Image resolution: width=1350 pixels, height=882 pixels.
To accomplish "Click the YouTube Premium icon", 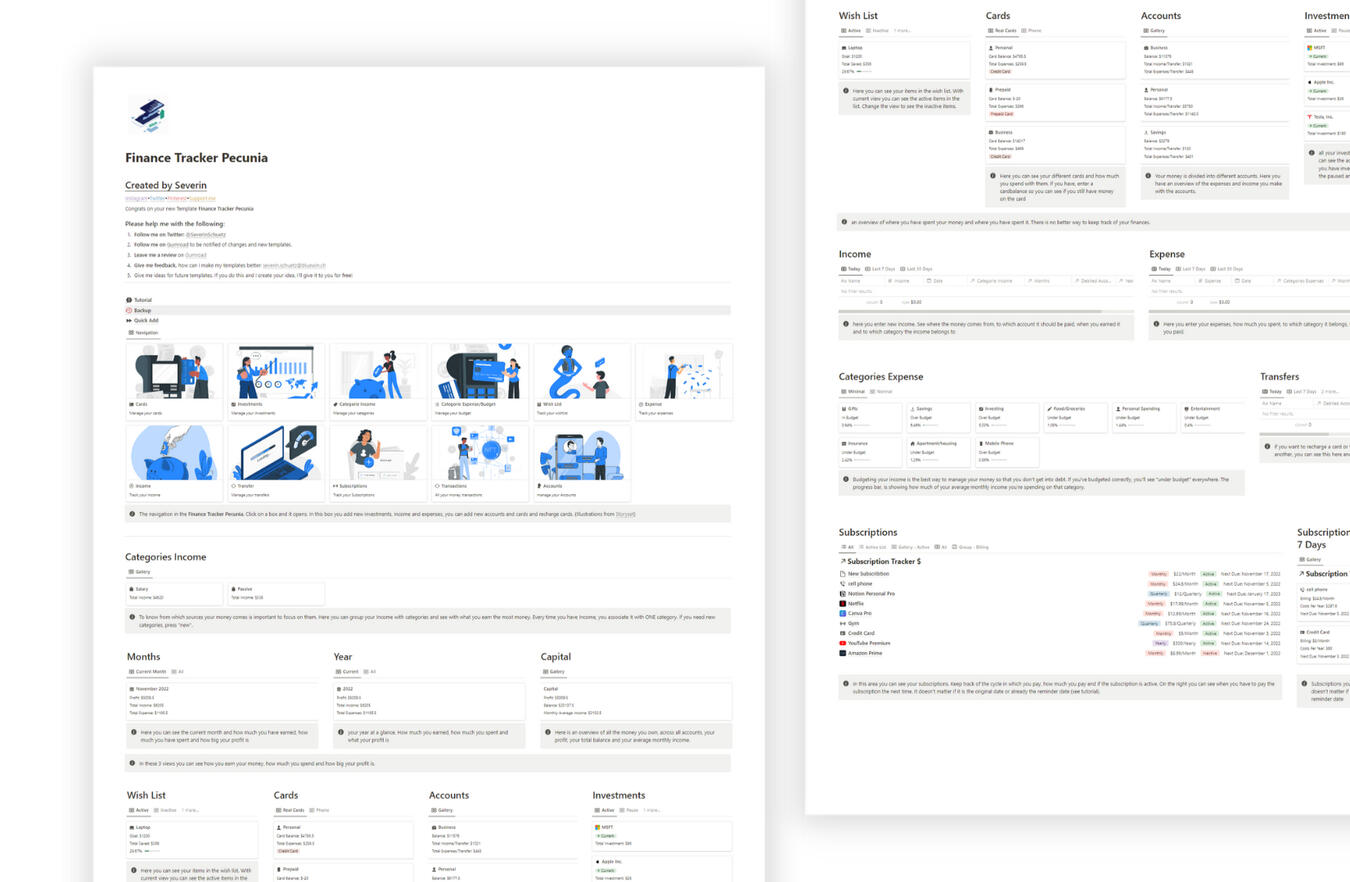I will coord(843,643).
